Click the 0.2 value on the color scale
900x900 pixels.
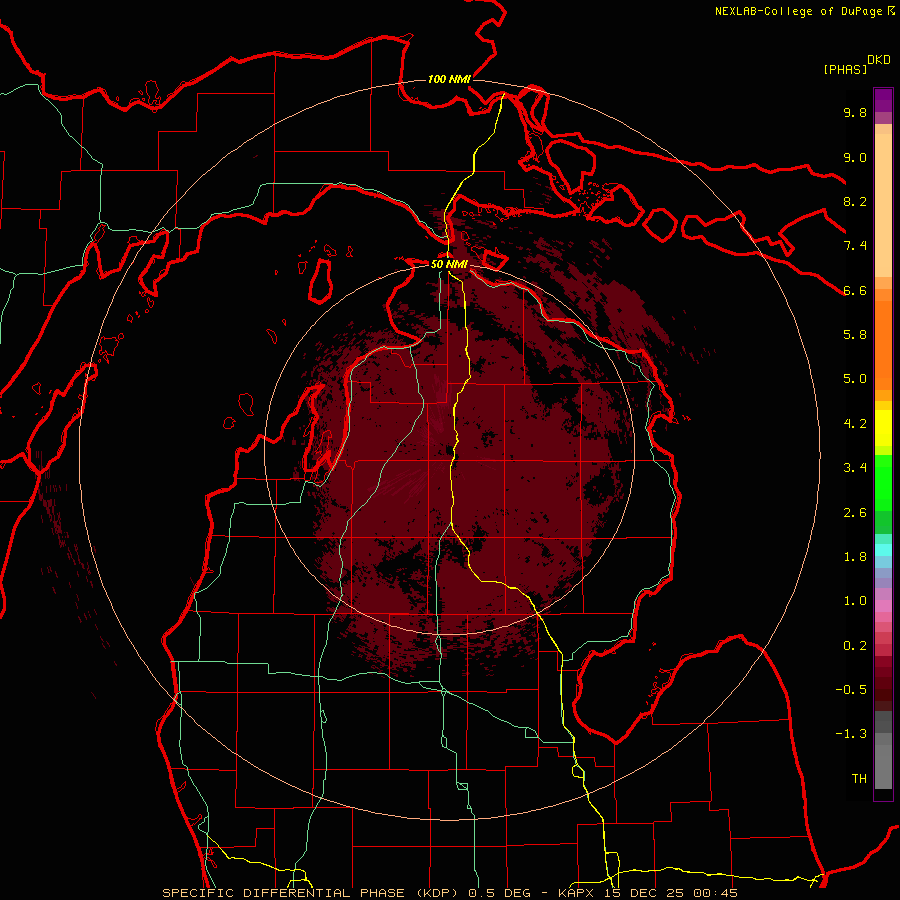855,646
